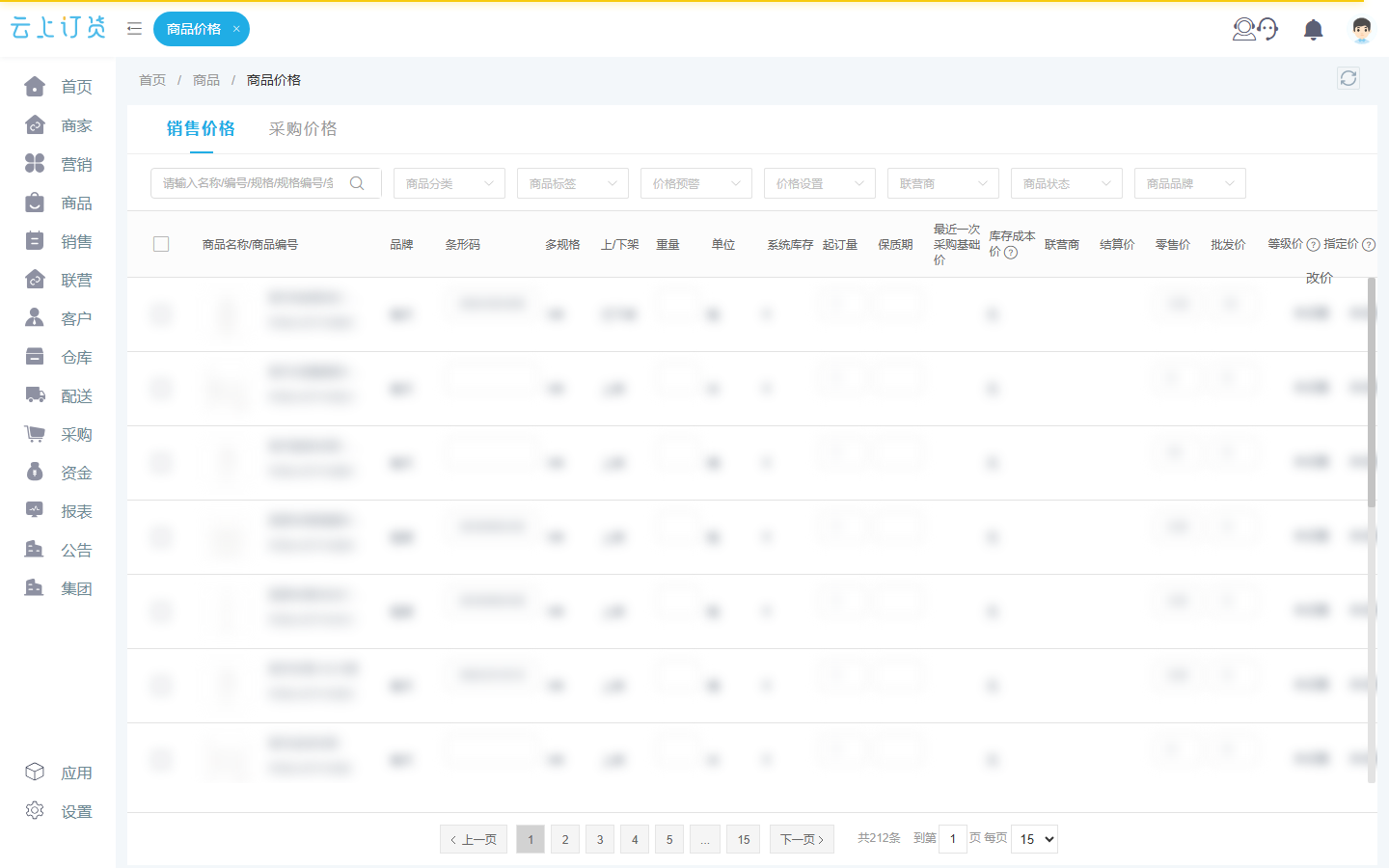This screenshot has height=868, width=1389.
Task: Open the 商品状态 dropdown
Action: (x=1067, y=183)
